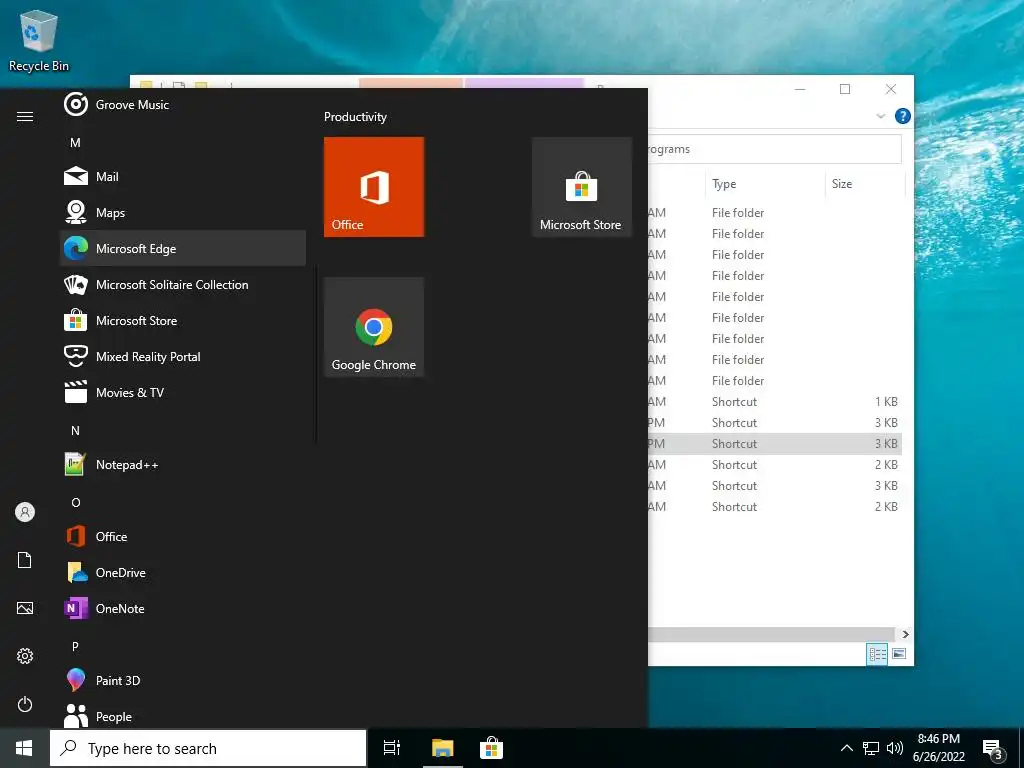
Task: Open Documents from the Start sidebar
Action: (25, 560)
